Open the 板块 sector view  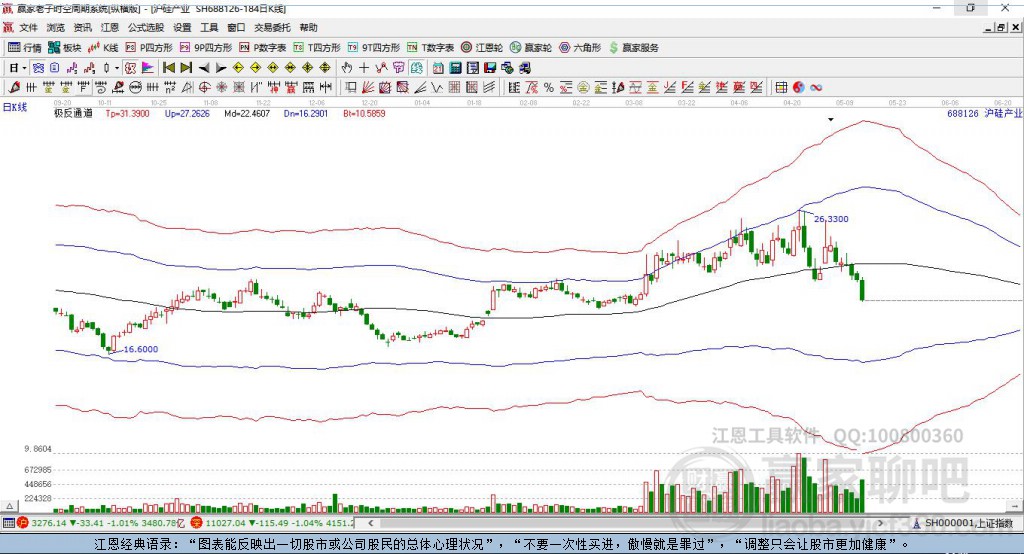(x=65, y=48)
